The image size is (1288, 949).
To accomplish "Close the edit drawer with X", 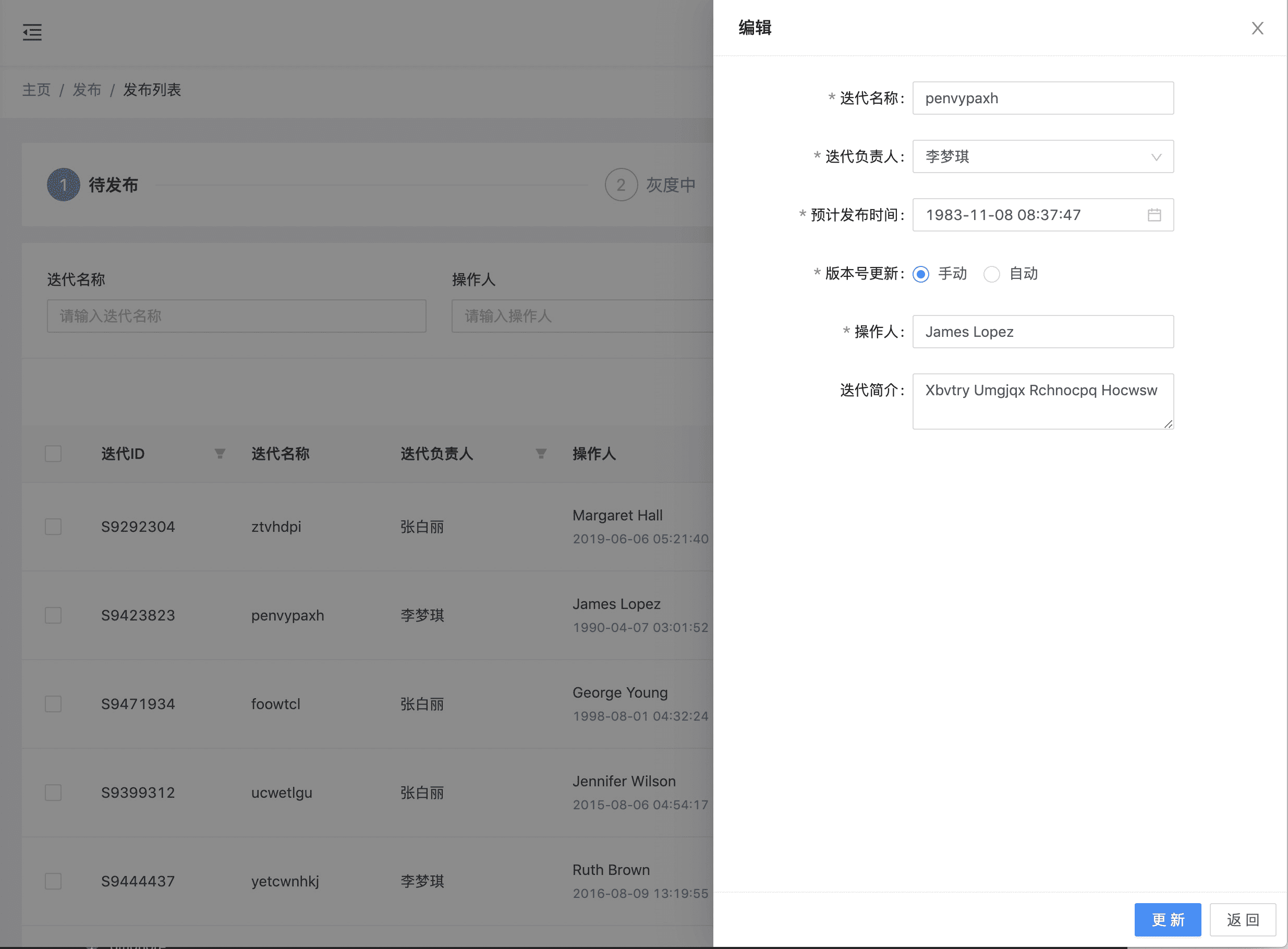I will (1257, 28).
